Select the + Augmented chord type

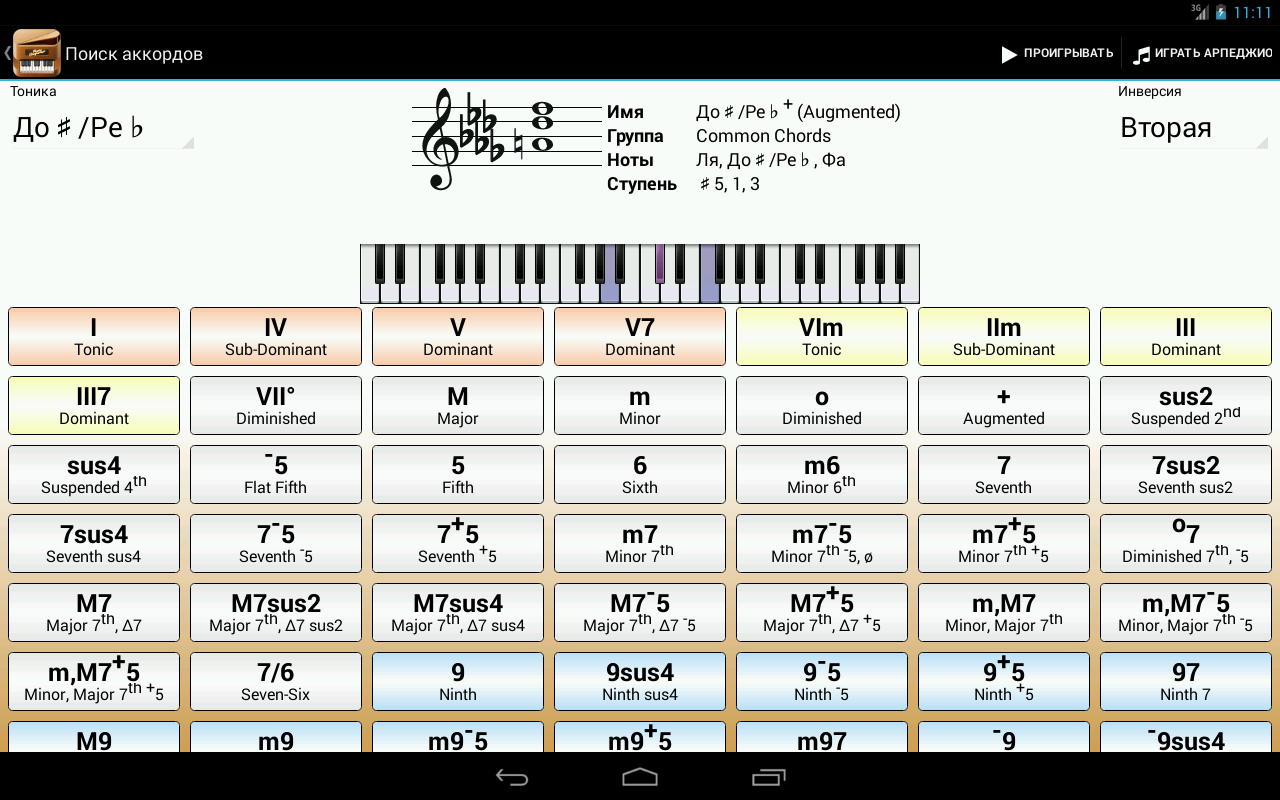point(1004,406)
